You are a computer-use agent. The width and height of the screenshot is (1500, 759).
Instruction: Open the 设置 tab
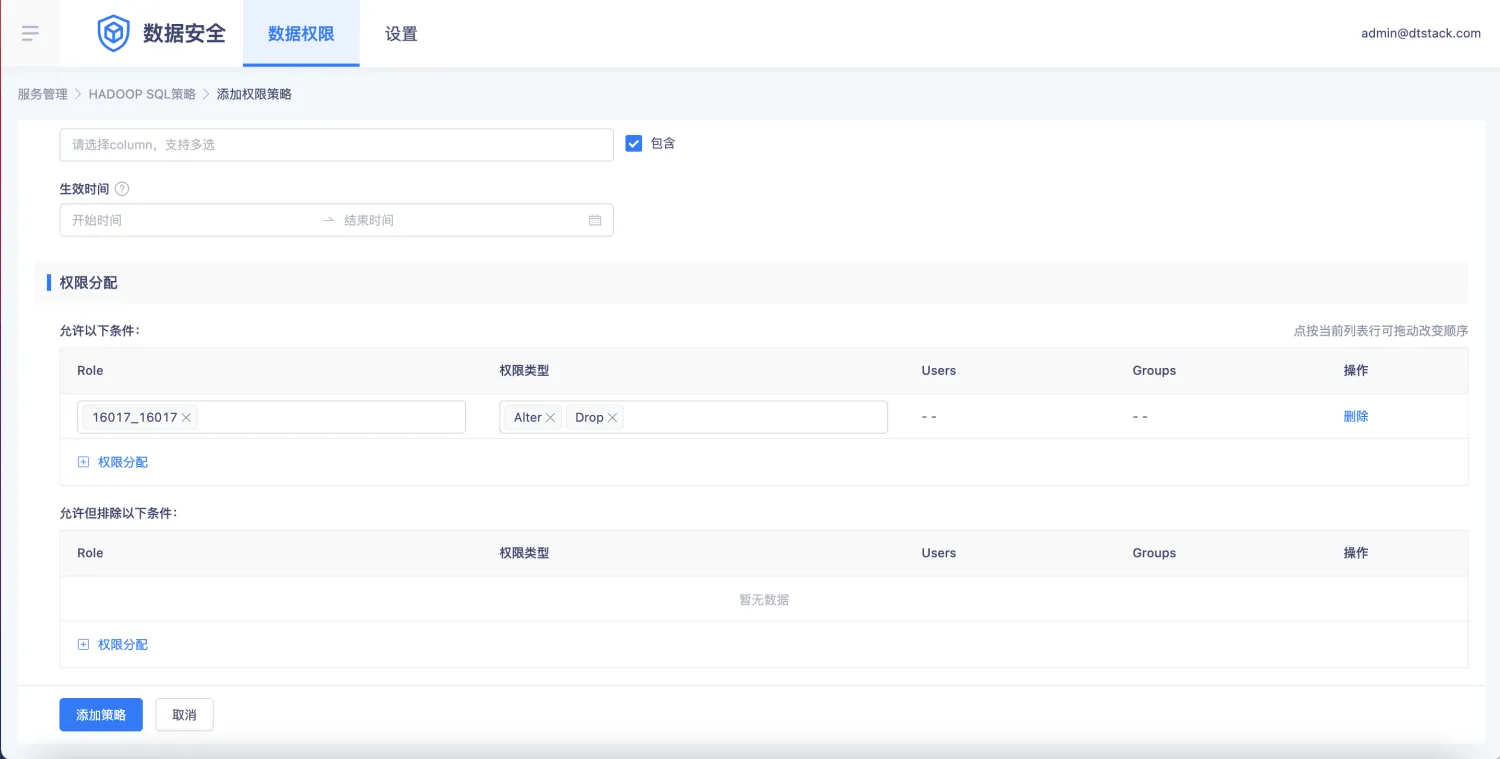pos(401,34)
